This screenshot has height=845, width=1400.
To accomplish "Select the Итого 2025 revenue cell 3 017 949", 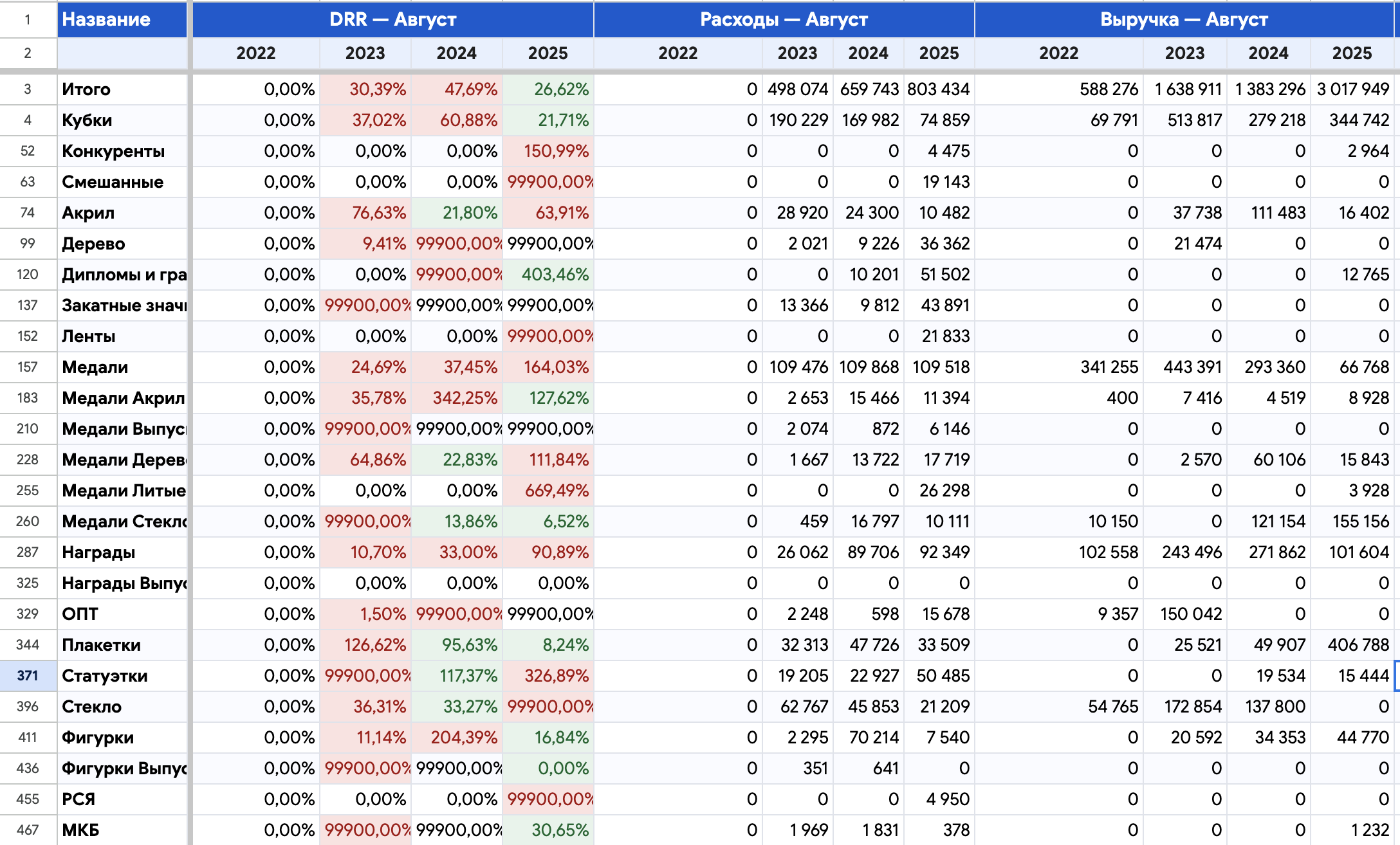I will 1352,89.
